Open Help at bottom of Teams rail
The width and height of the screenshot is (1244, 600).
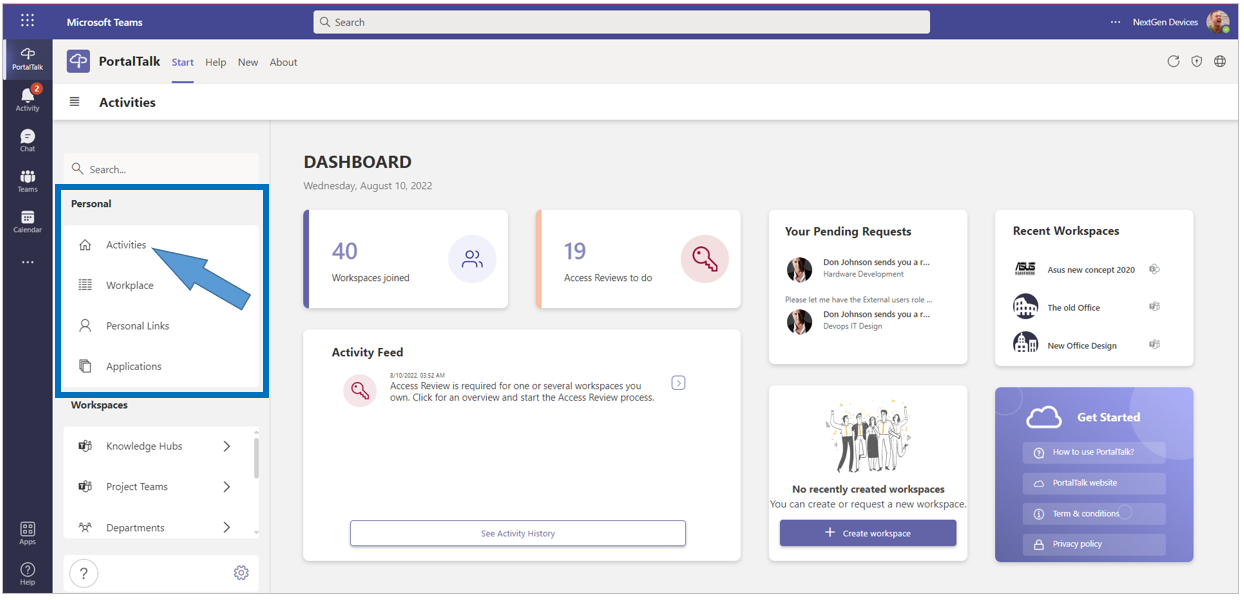27,573
